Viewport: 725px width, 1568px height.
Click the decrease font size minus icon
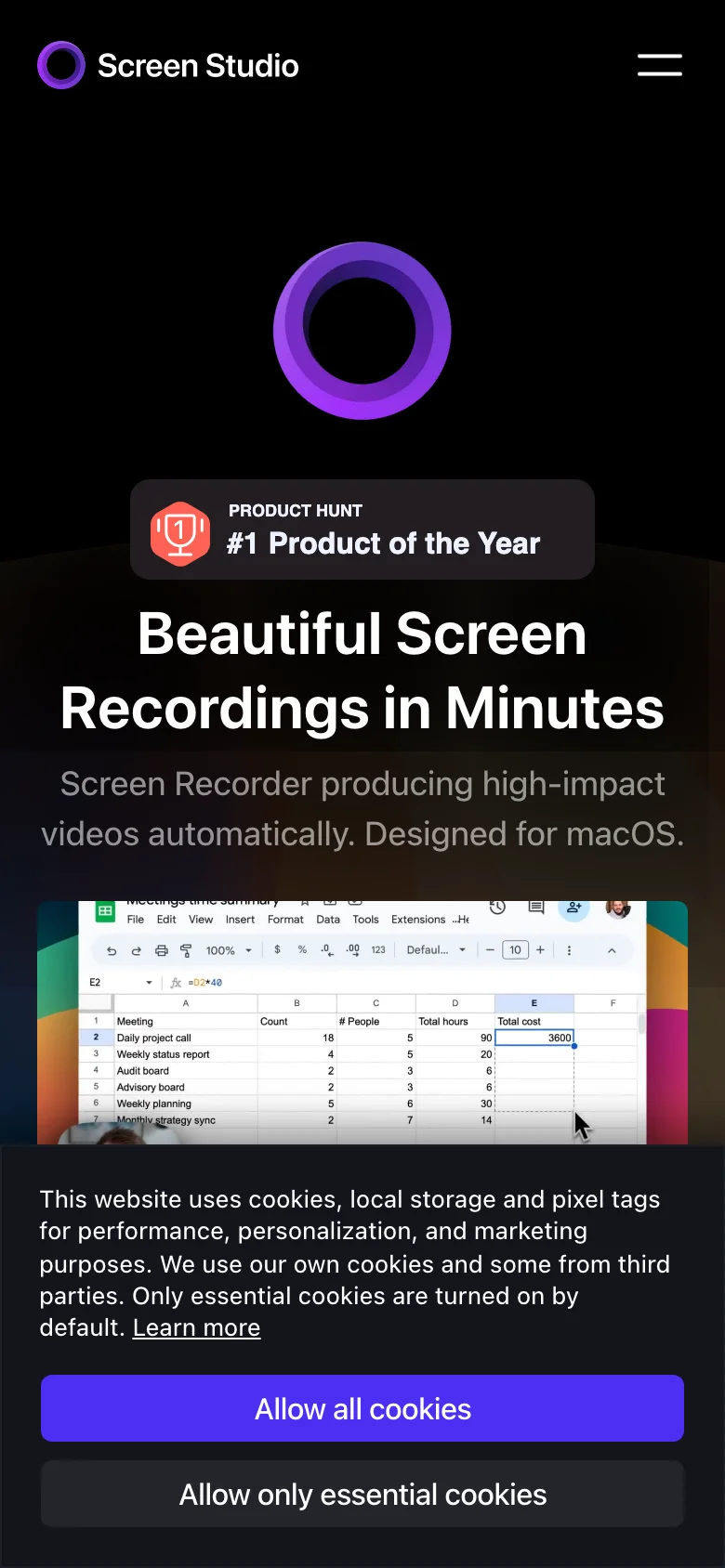tap(490, 949)
